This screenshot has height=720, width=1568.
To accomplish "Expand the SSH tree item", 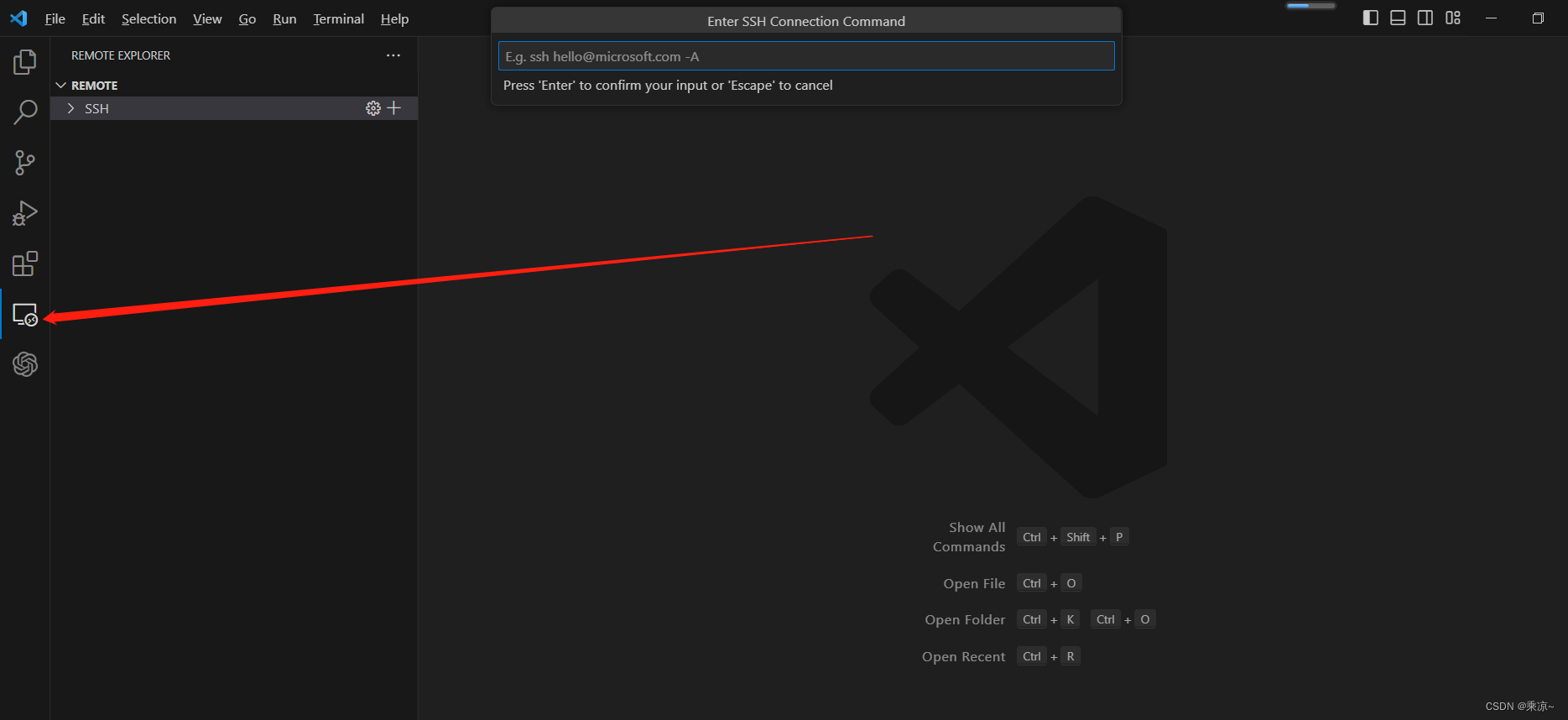I will tap(71, 108).
